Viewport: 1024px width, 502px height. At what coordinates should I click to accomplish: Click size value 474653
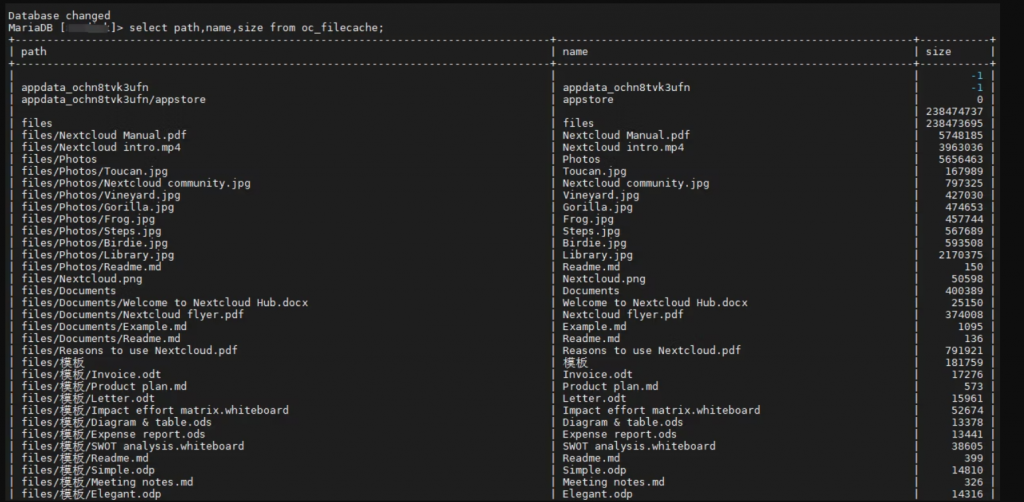click(964, 208)
